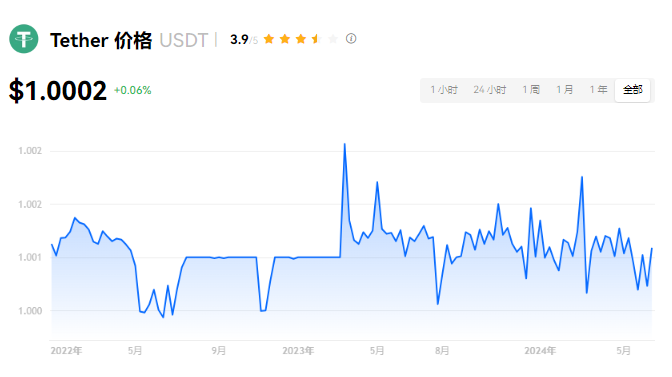
Task: Click the second gold rating star
Action: pyautogui.click(x=285, y=39)
